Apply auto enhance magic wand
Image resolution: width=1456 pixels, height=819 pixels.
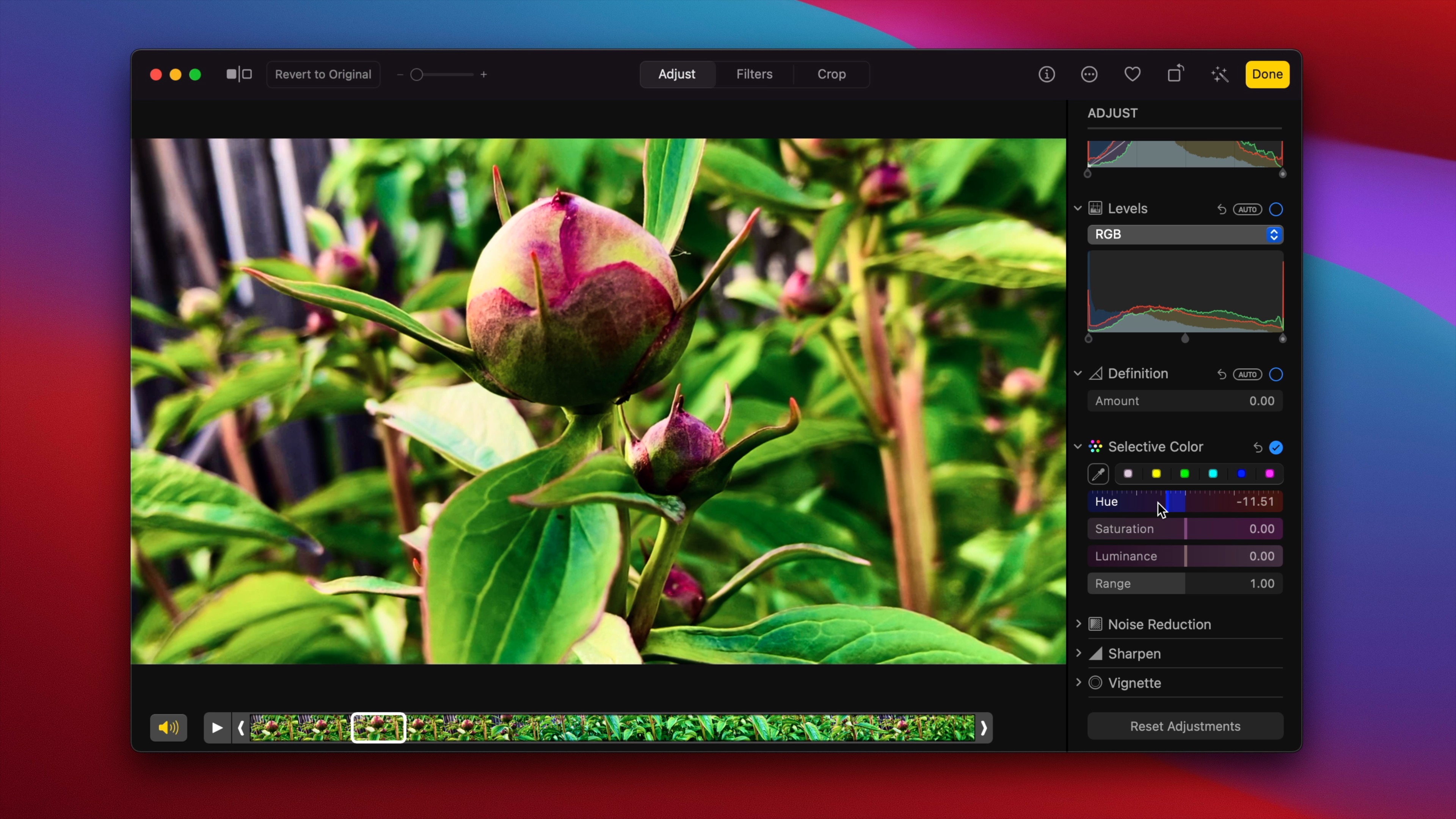pos(1220,74)
